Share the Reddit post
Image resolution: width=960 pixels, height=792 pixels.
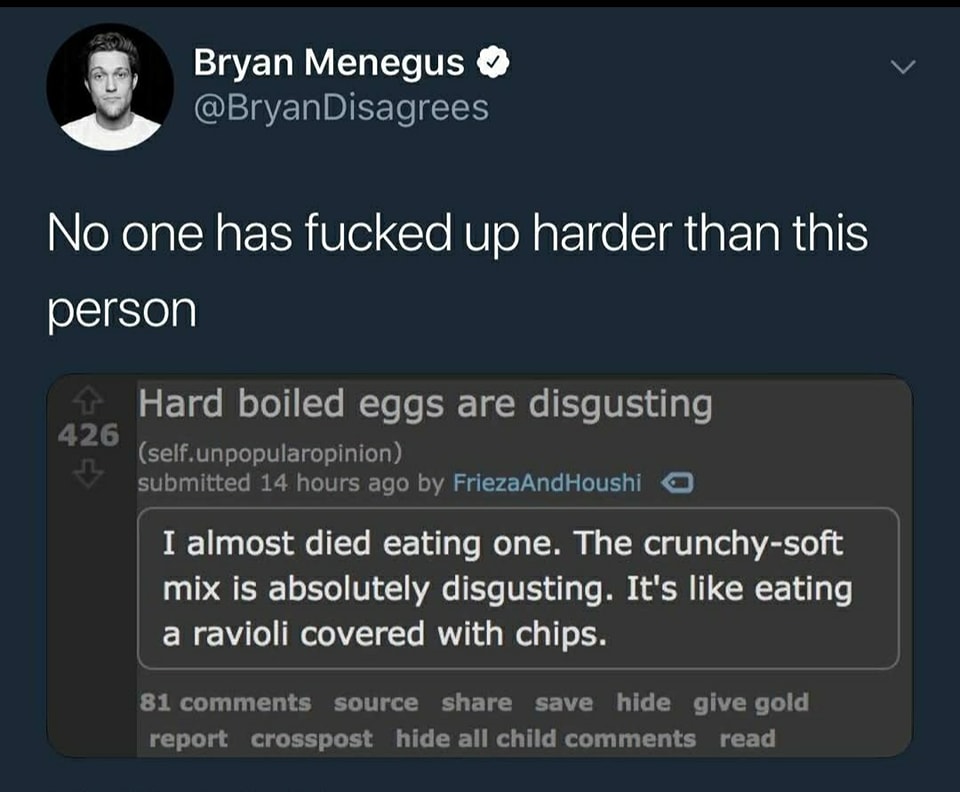point(476,703)
